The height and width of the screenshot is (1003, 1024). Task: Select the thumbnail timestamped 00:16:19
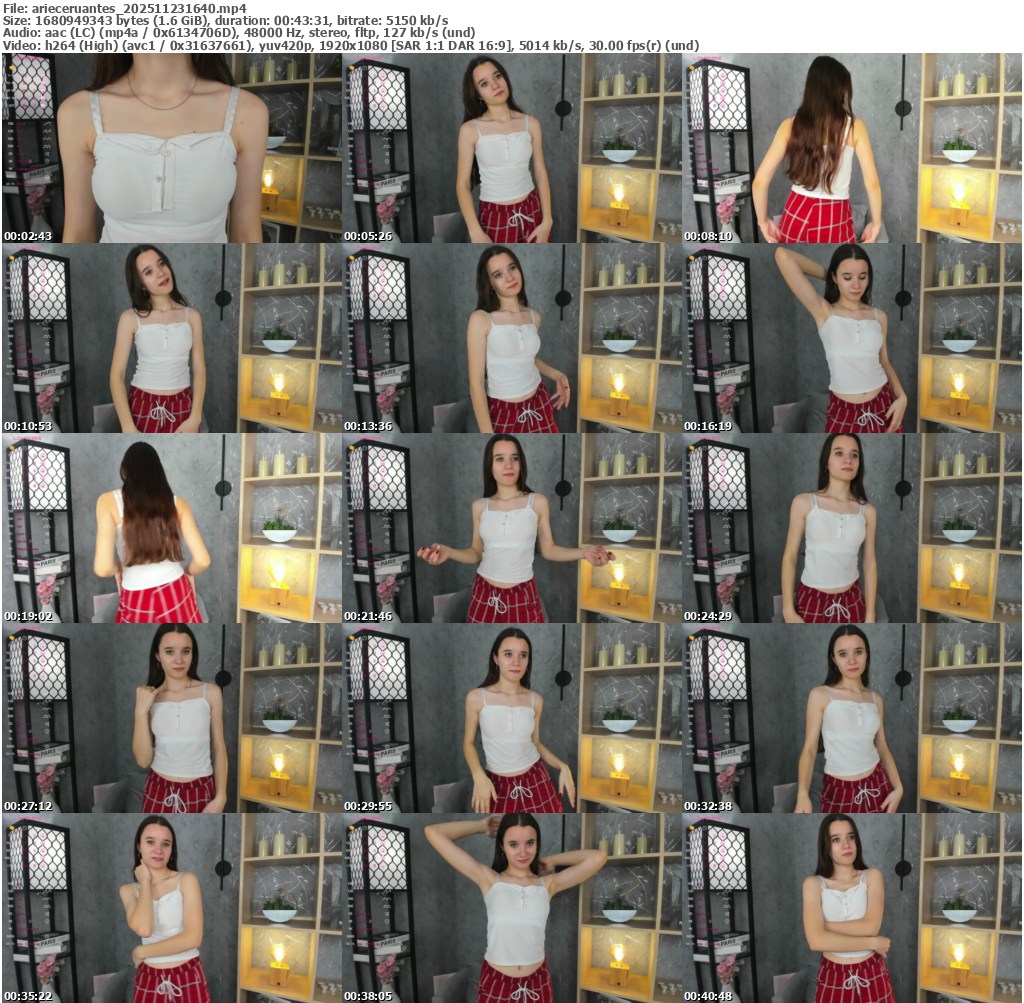[851, 338]
